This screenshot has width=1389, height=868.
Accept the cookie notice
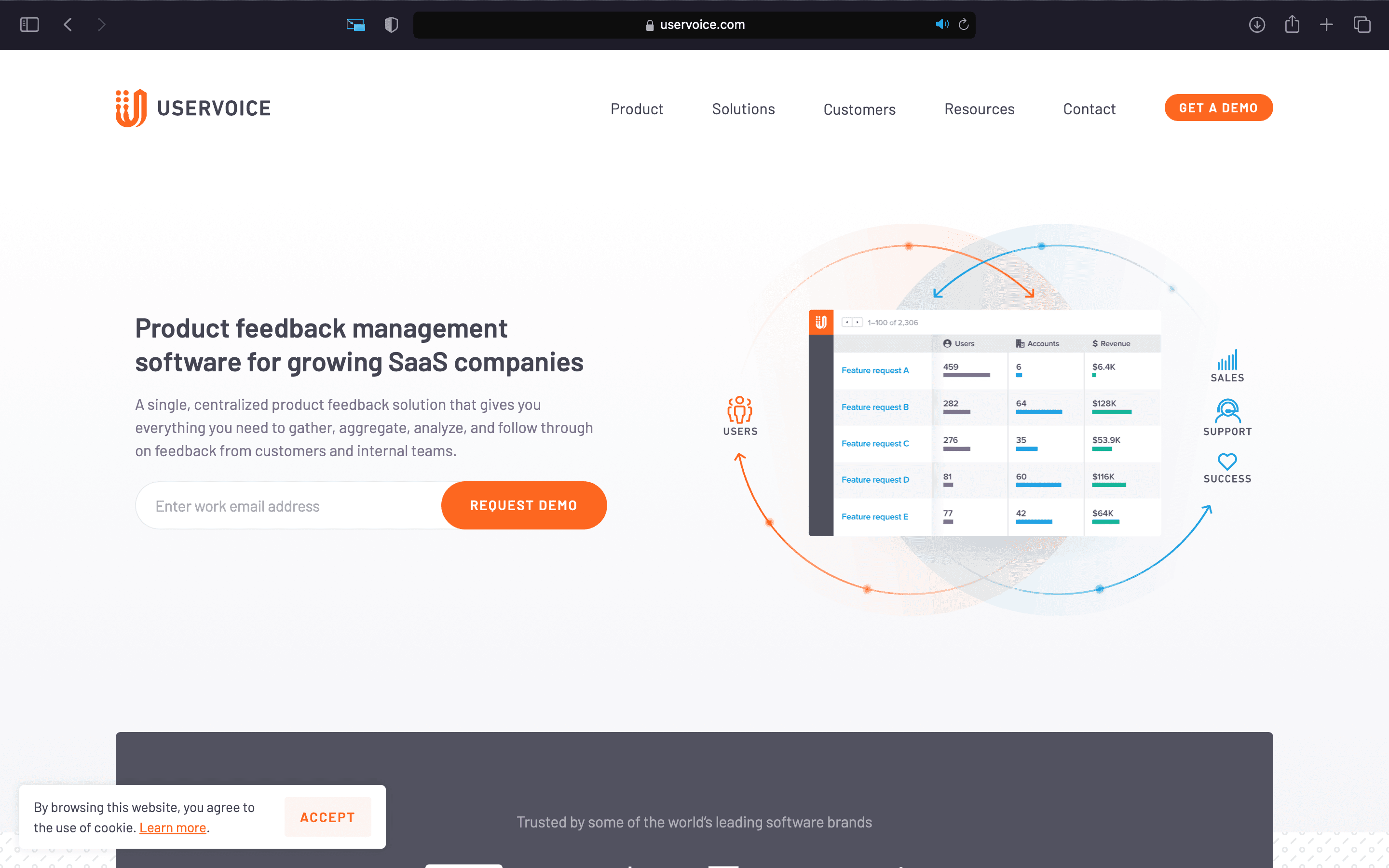[x=328, y=817]
